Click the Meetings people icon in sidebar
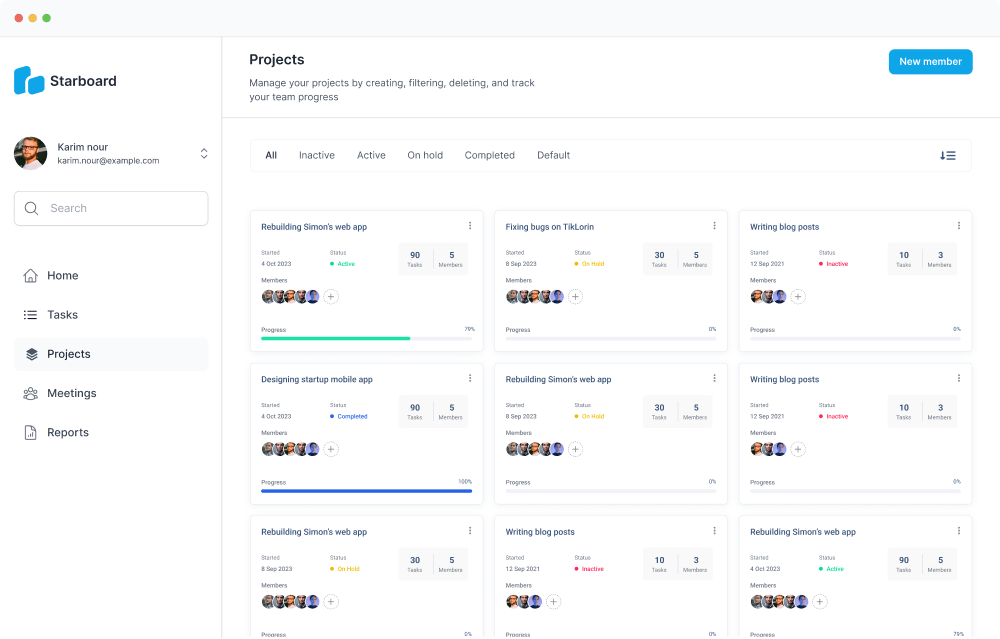The width and height of the screenshot is (1000, 639). 31,394
